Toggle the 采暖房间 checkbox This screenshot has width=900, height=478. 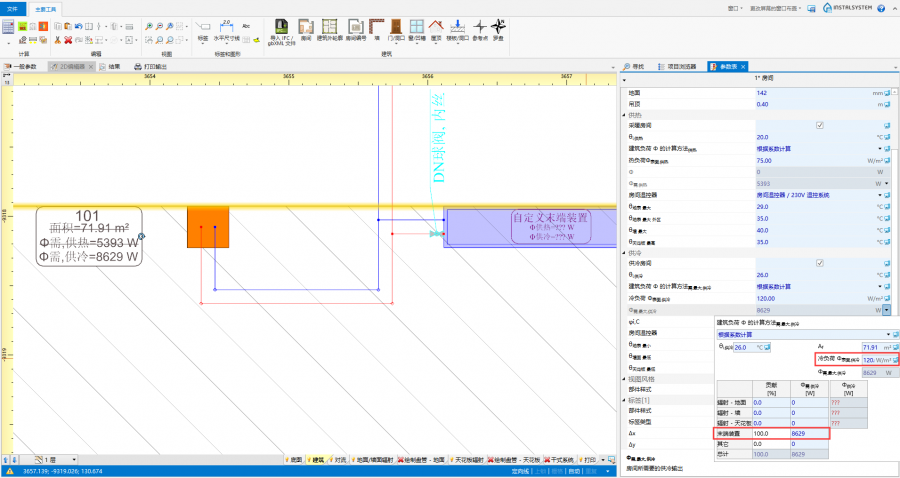[x=819, y=125]
